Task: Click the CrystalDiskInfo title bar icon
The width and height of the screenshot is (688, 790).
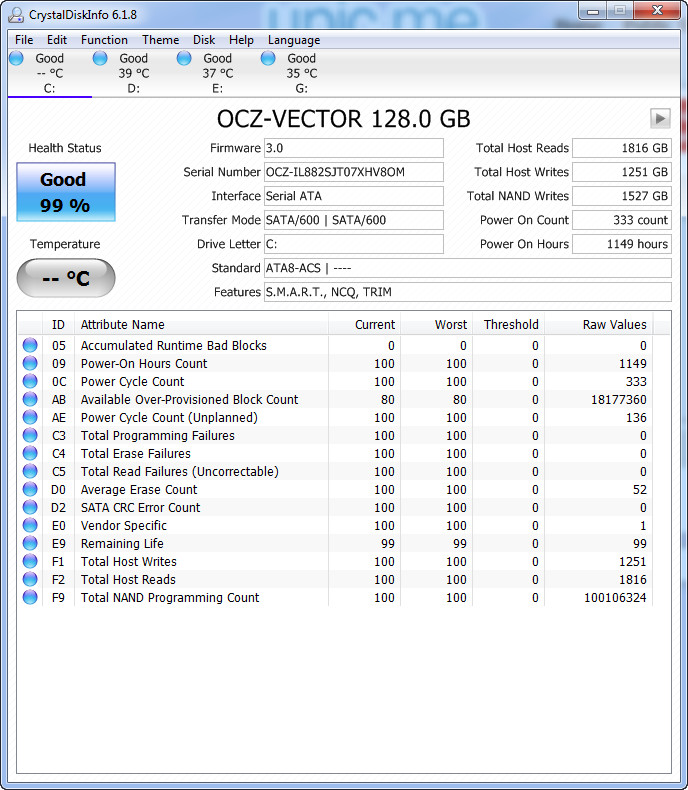Action: tap(16, 15)
